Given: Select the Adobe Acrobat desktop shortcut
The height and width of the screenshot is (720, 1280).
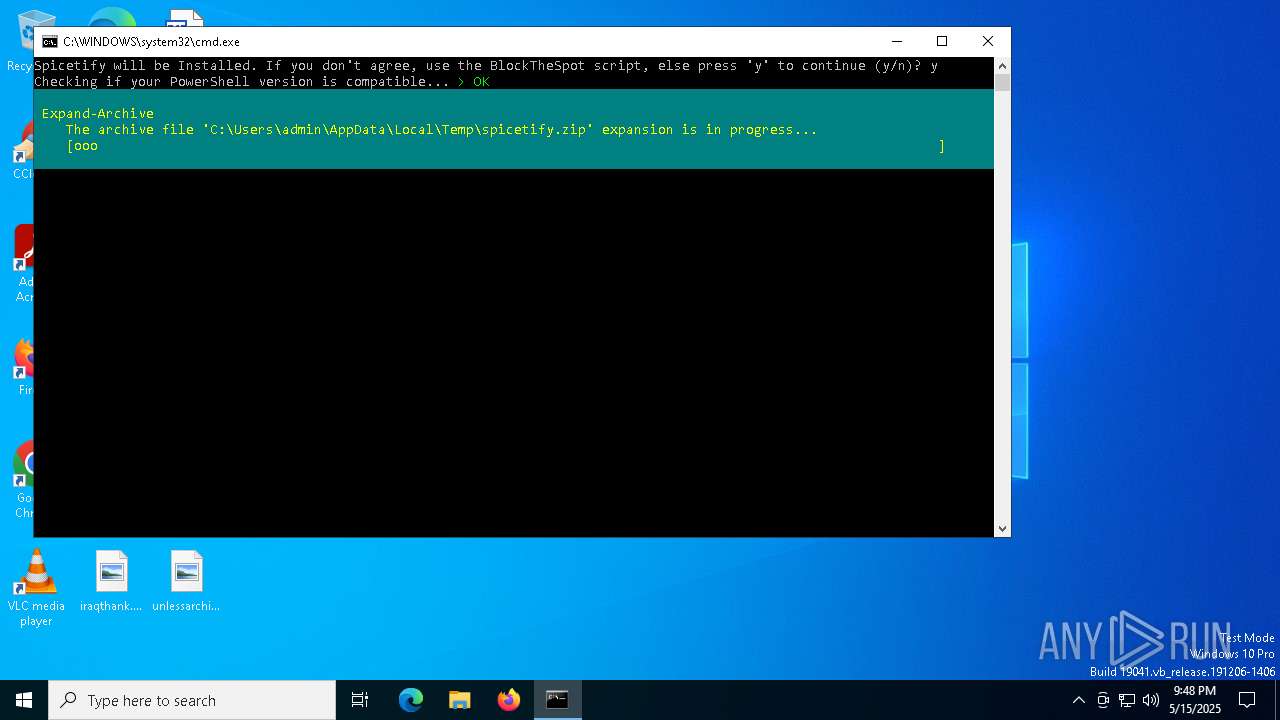Looking at the screenshot, I should pyautogui.click(x=22, y=262).
